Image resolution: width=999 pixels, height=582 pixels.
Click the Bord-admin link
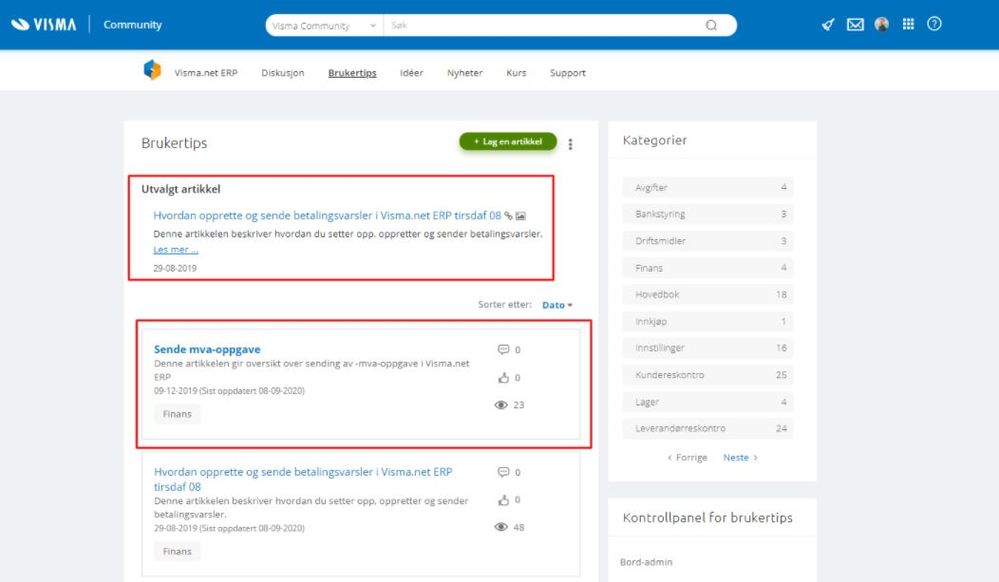tap(646, 562)
